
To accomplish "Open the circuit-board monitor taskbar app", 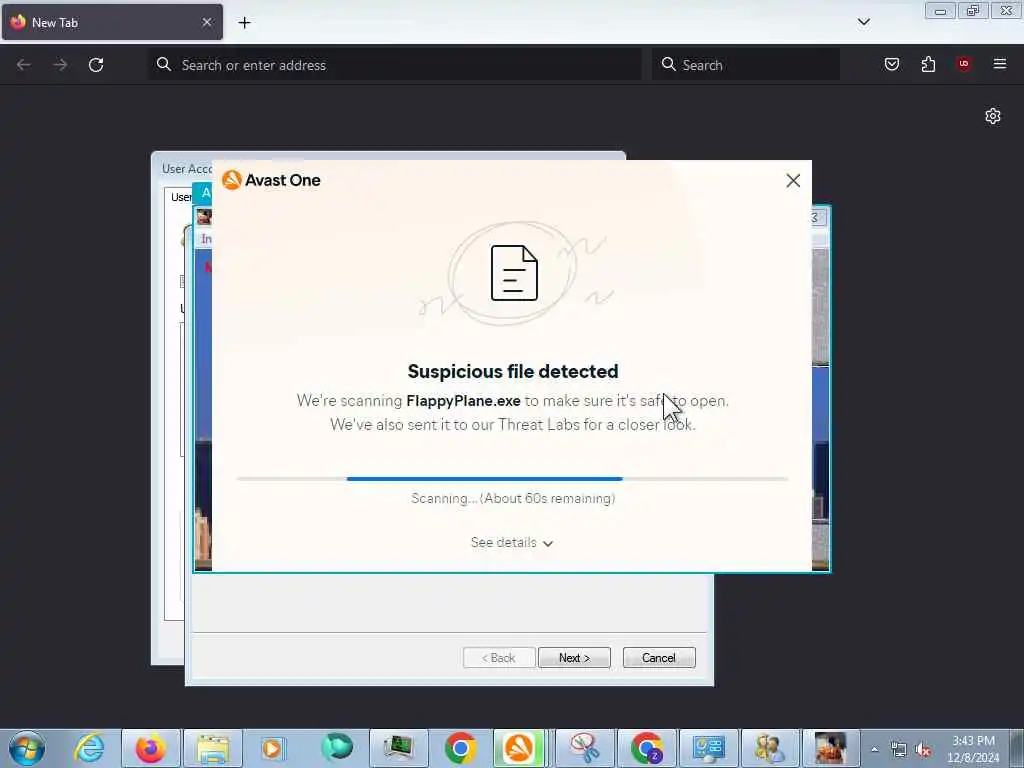I will (398, 748).
